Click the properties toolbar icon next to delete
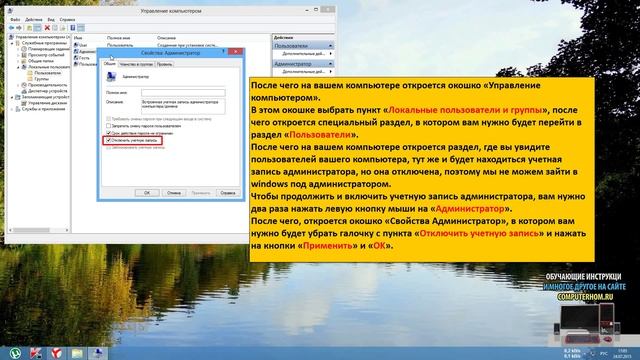Image resolution: width=640 pixels, height=360 pixels. [55, 28]
